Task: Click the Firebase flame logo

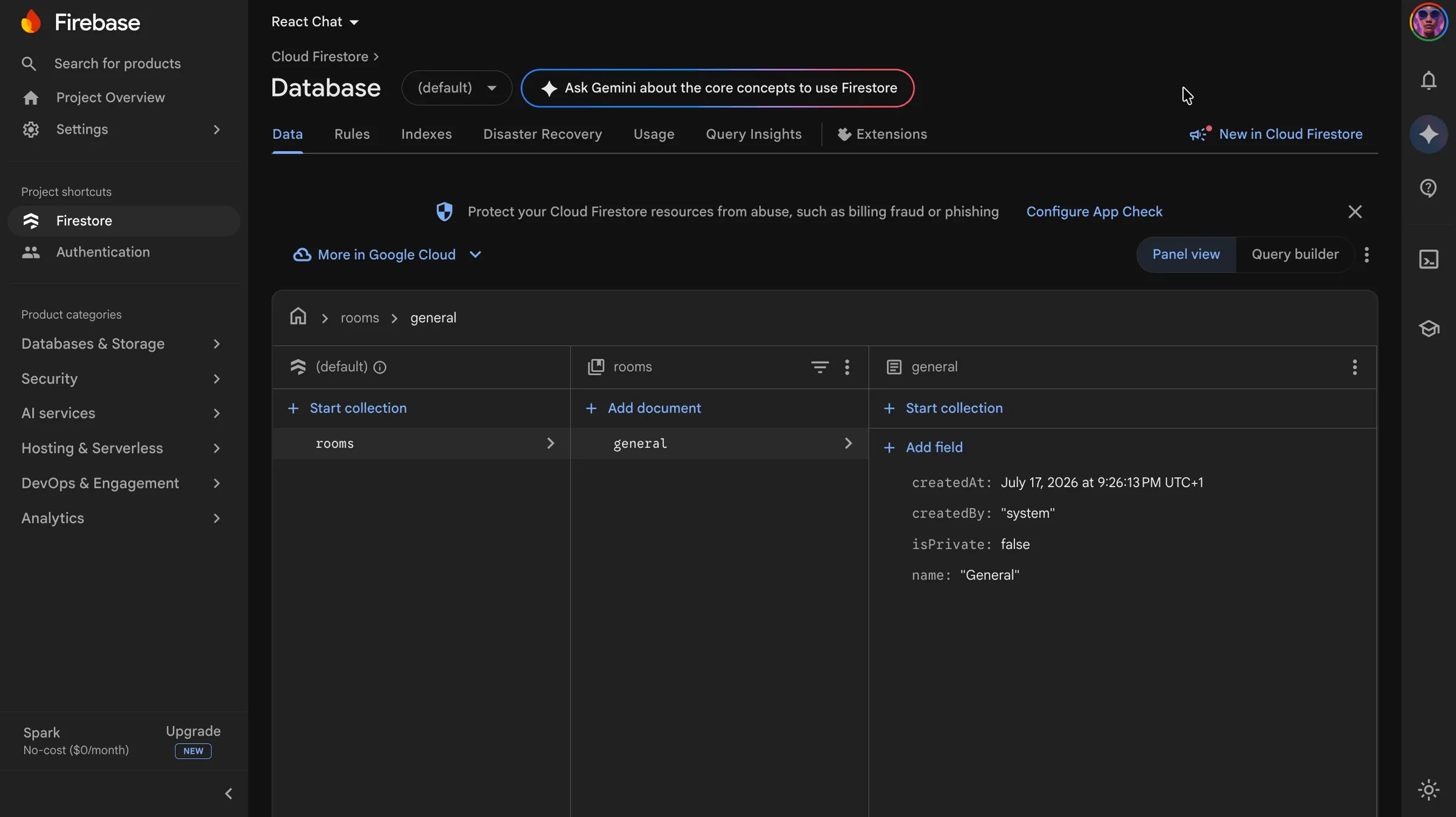Action: click(x=31, y=22)
